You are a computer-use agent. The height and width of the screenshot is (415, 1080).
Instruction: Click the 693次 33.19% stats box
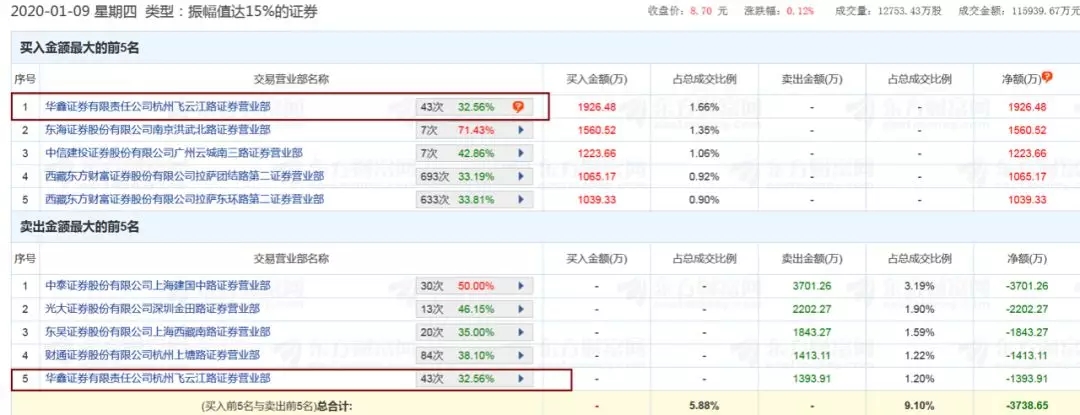475,176
